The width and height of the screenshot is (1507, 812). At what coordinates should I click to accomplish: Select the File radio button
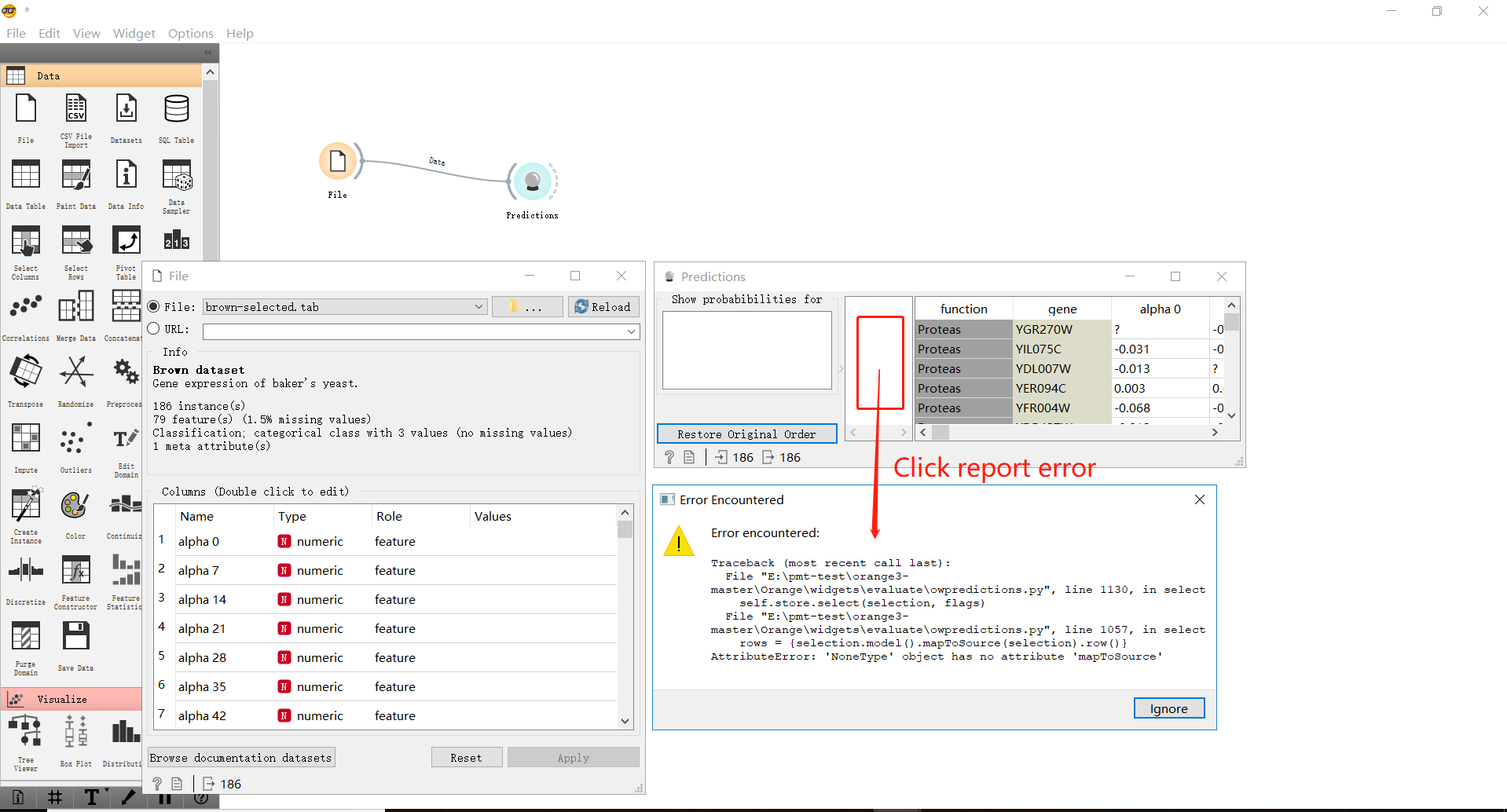[x=154, y=306]
